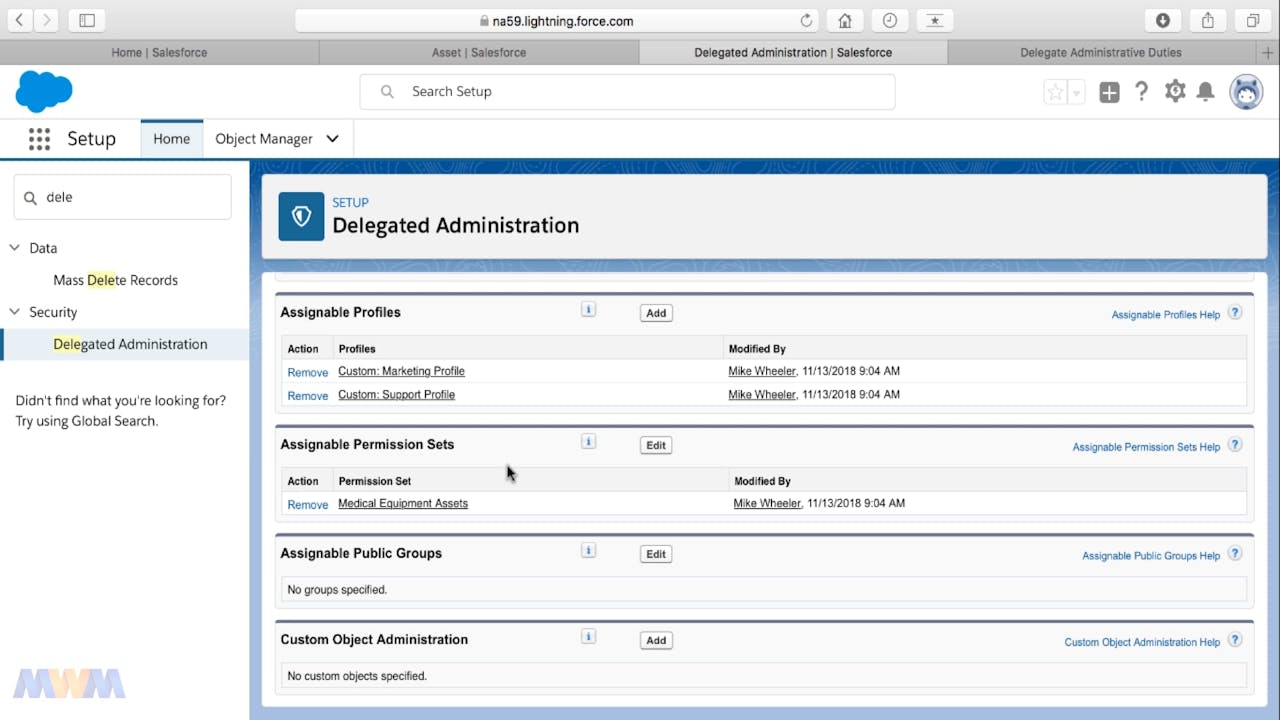
Task: Click Add button for Custom Object Administration
Action: (656, 640)
